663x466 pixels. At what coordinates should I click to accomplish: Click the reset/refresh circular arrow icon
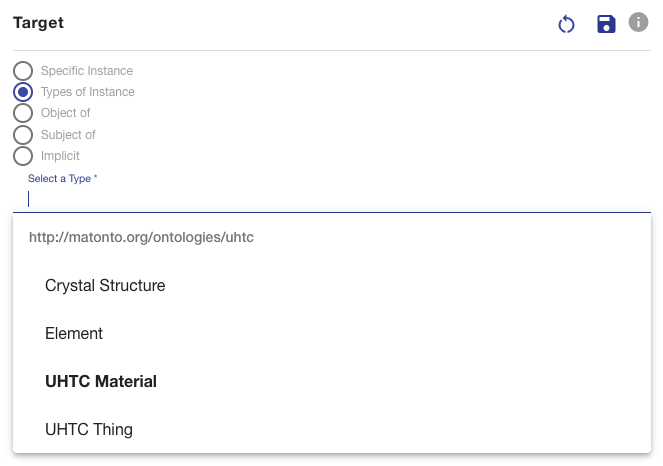point(566,24)
